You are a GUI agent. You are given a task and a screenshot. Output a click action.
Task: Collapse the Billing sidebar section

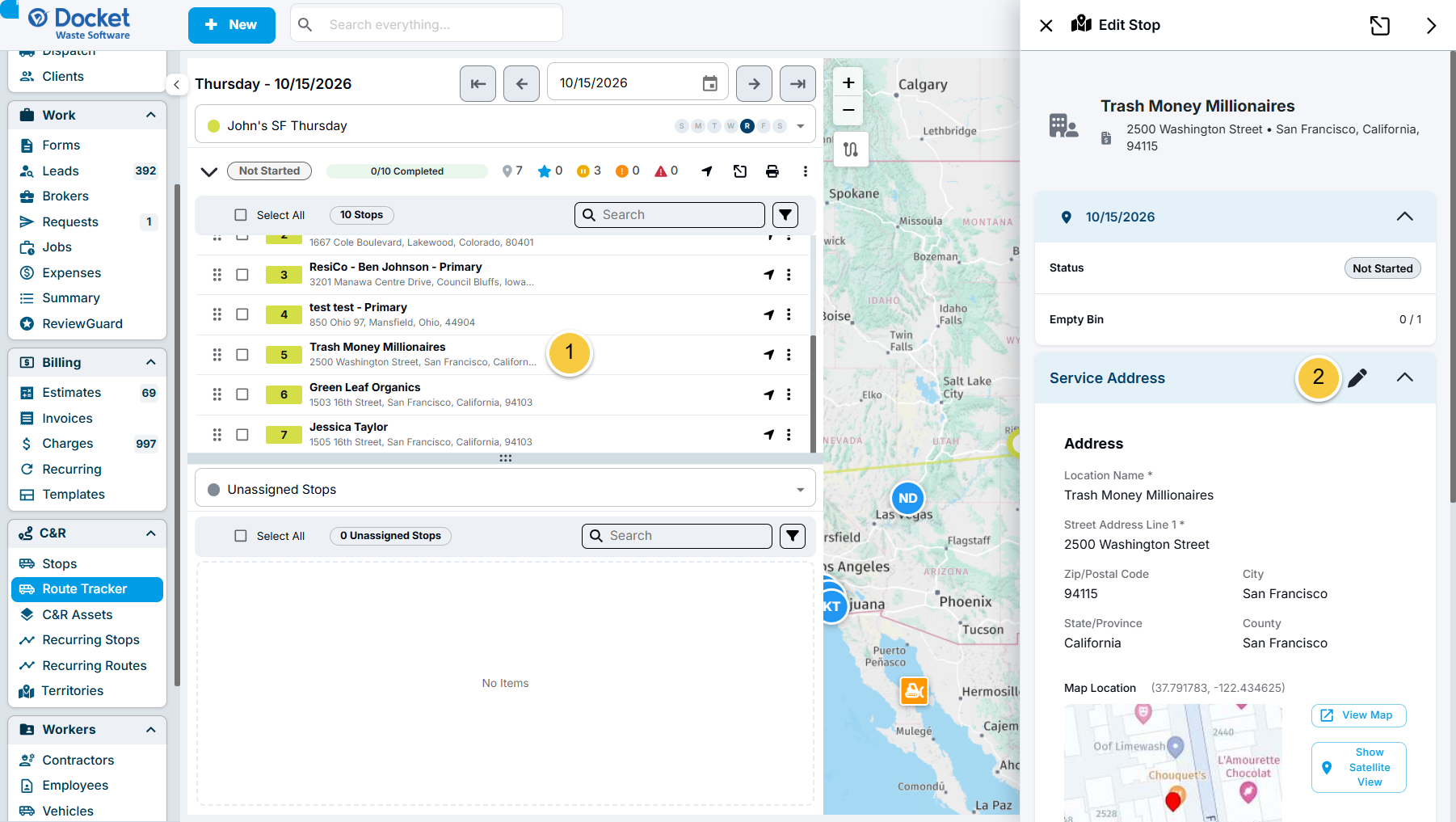pos(150,362)
